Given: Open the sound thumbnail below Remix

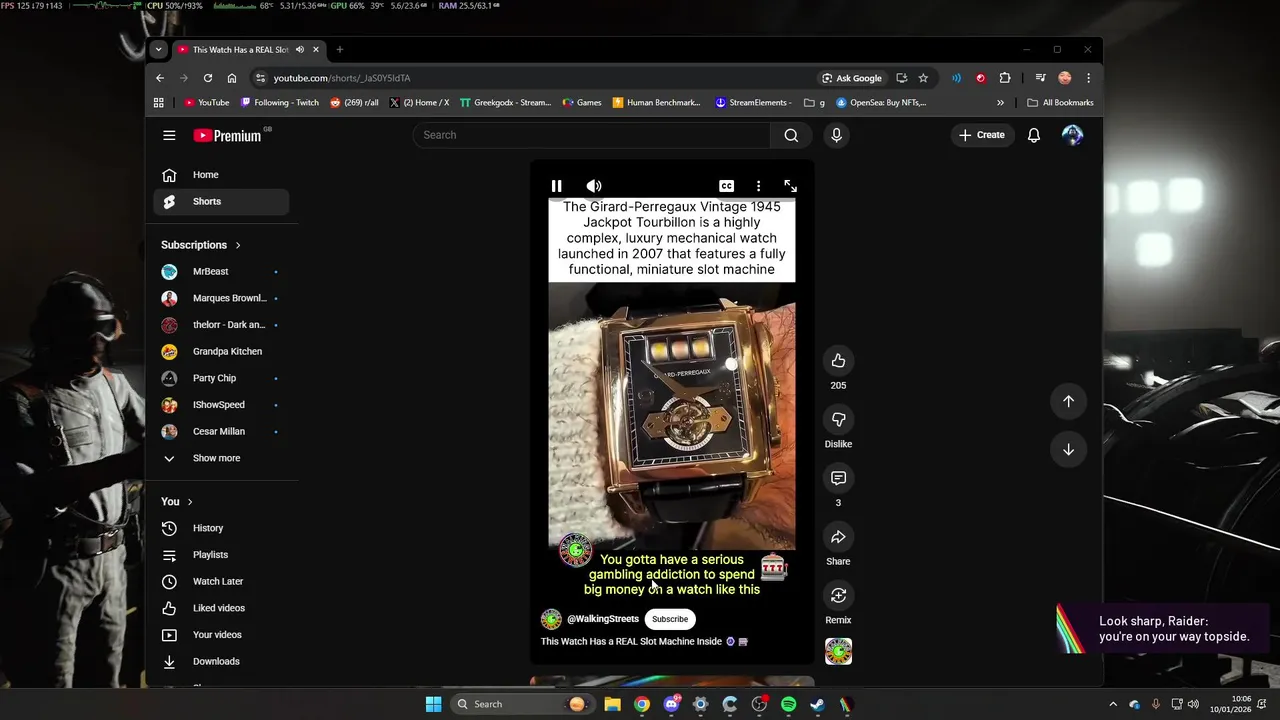Looking at the screenshot, I should click(838, 651).
